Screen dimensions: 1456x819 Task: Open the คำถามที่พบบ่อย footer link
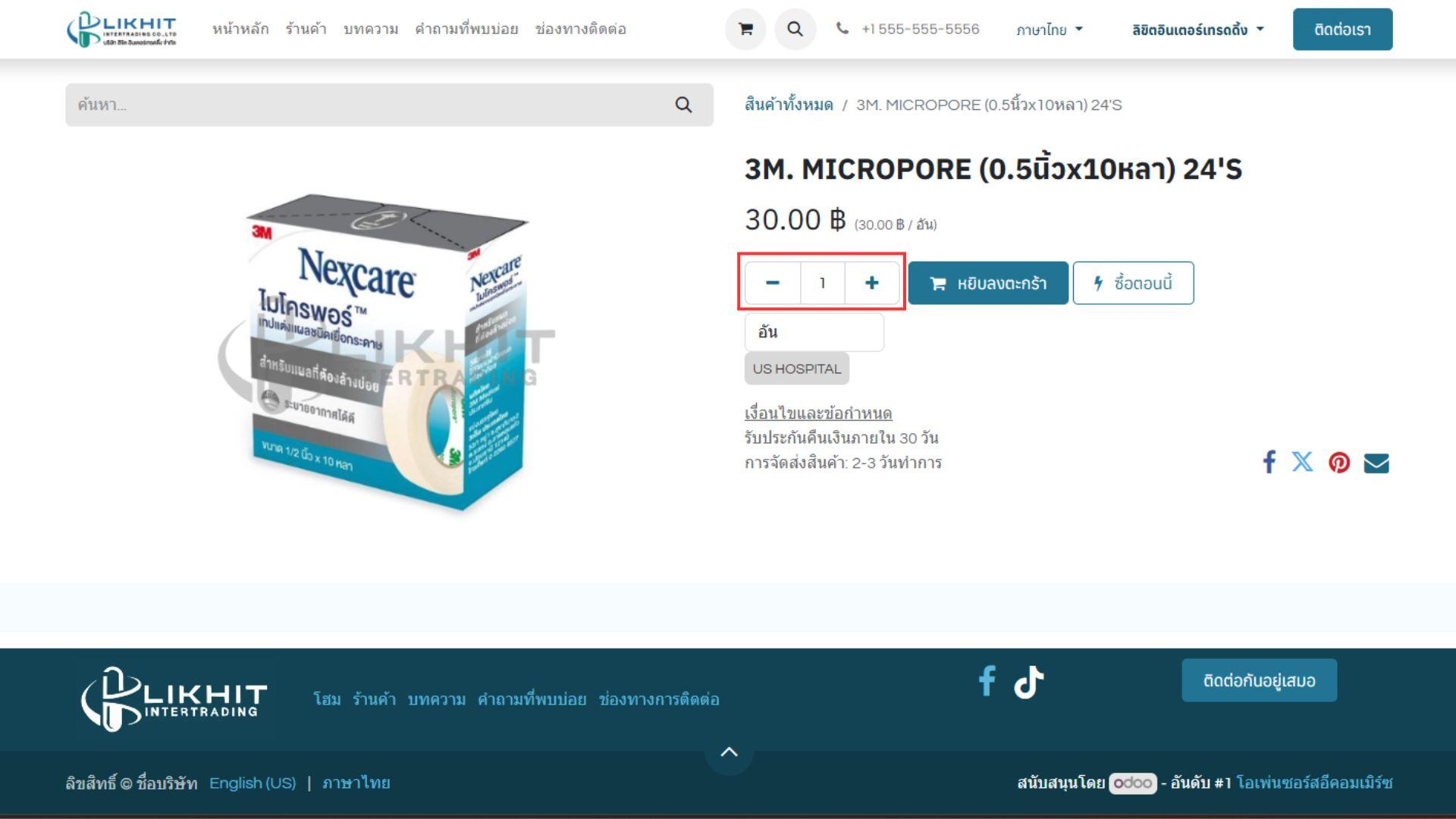pyautogui.click(x=532, y=699)
